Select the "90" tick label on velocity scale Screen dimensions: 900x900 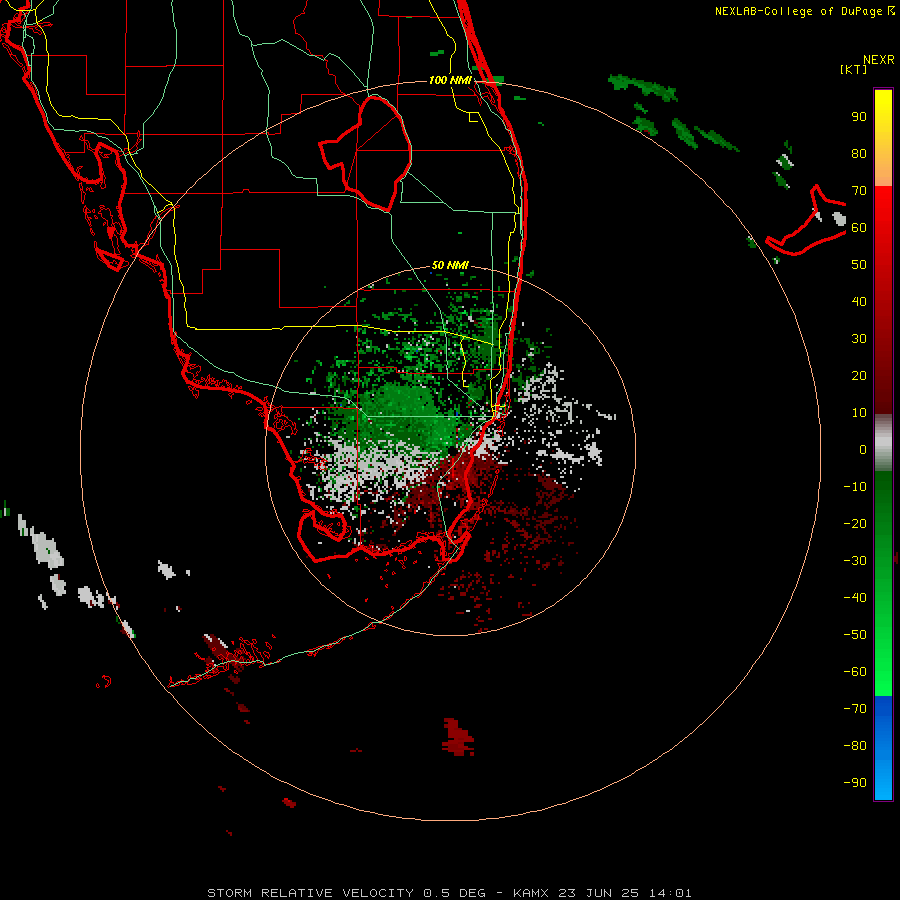(859, 117)
